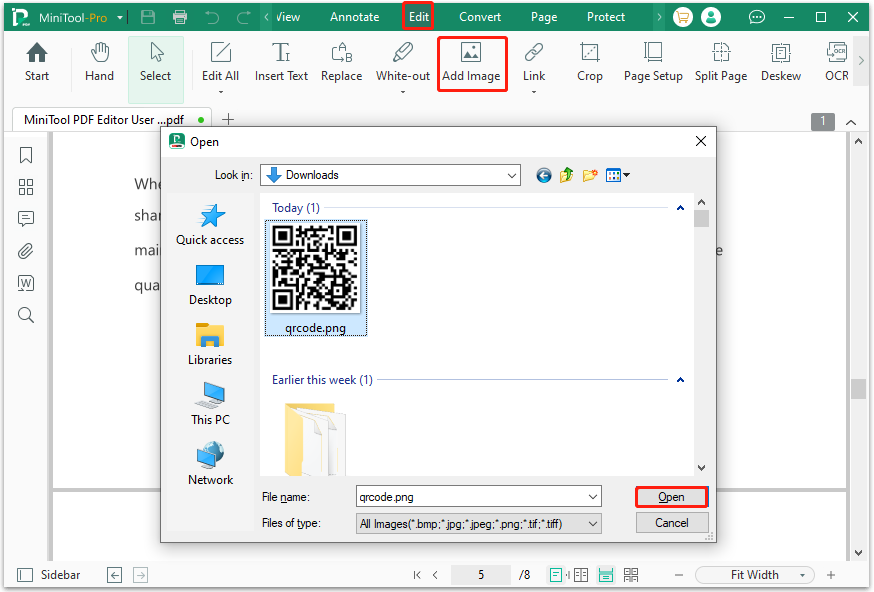Viewport: 874px width, 592px height.
Task: Go to This PC location
Action: click(x=210, y=404)
